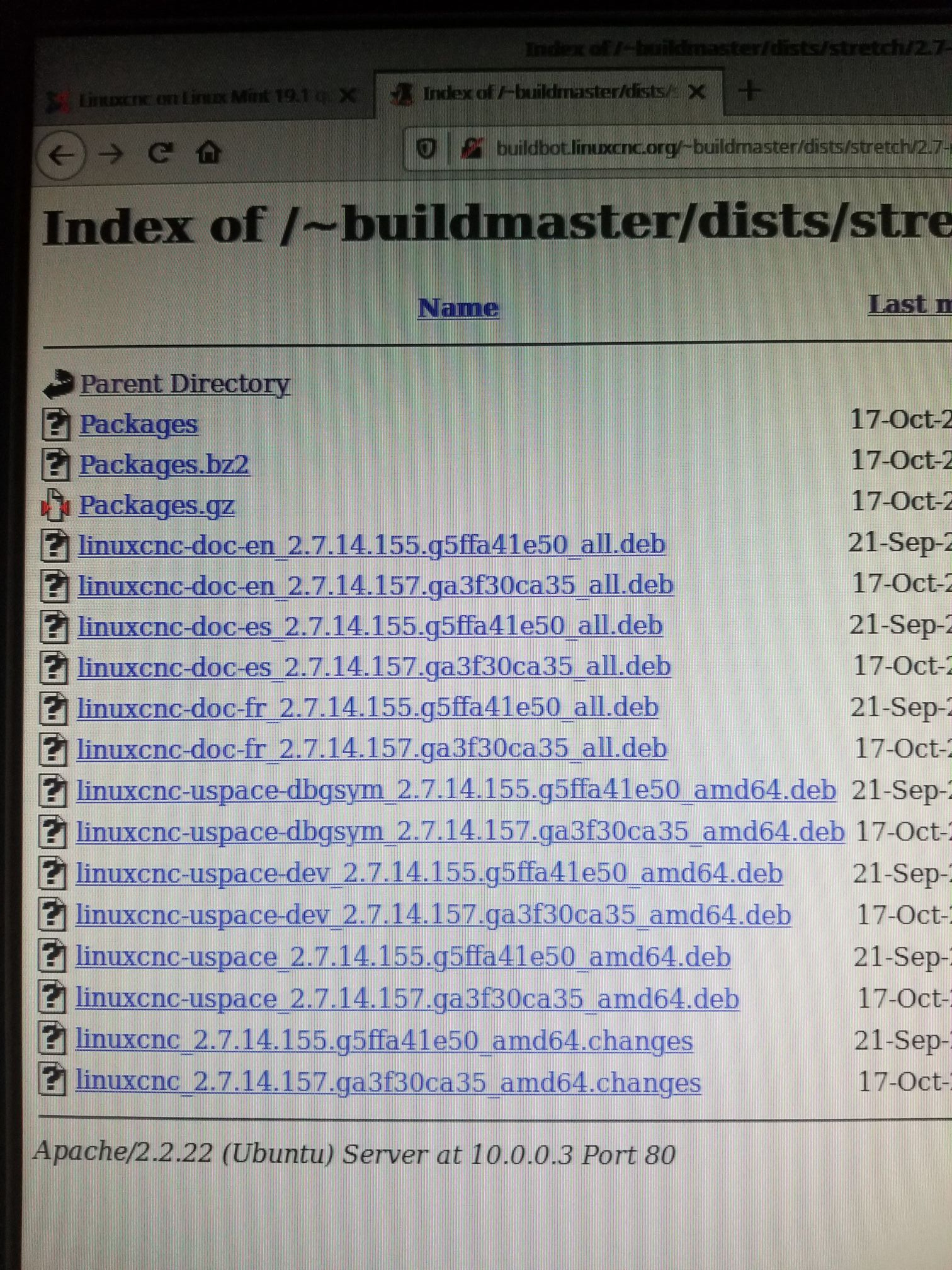952x1270 pixels.
Task: Download linuxcnc-uspace_2.7.14.157.ga3f30ca35_amd64.deb
Action: [x=407, y=999]
